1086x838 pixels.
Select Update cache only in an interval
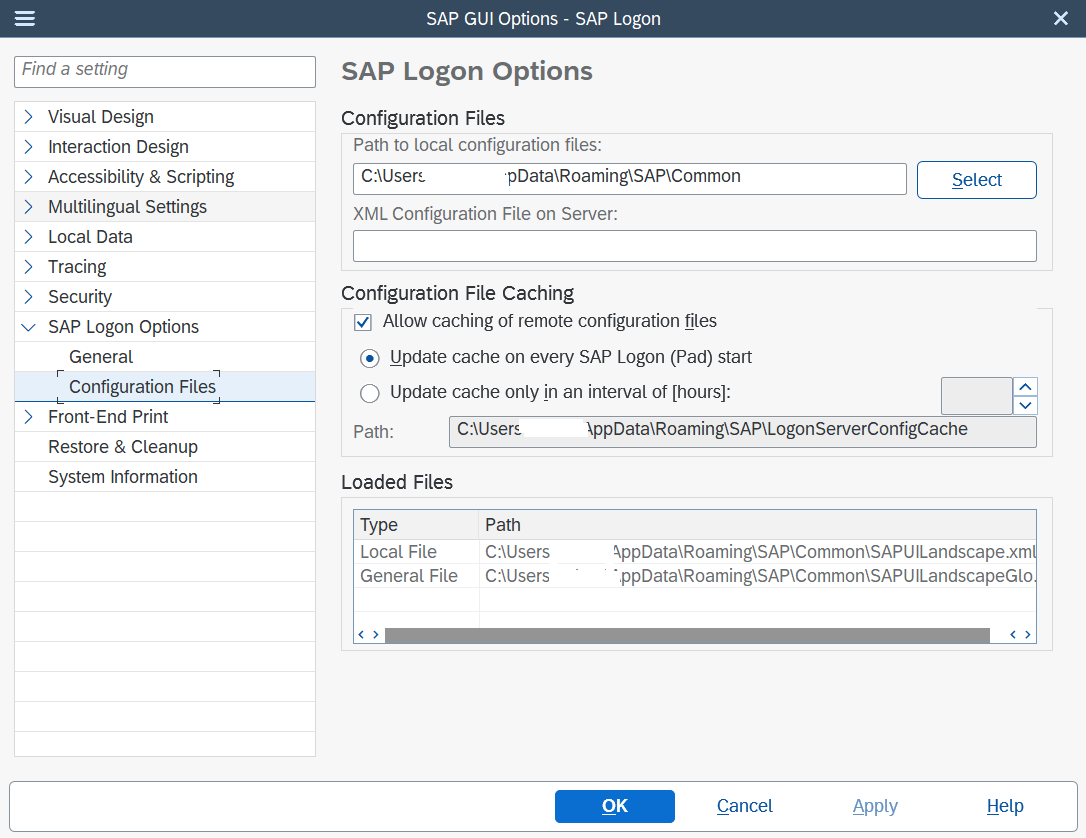[x=370, y=393]
